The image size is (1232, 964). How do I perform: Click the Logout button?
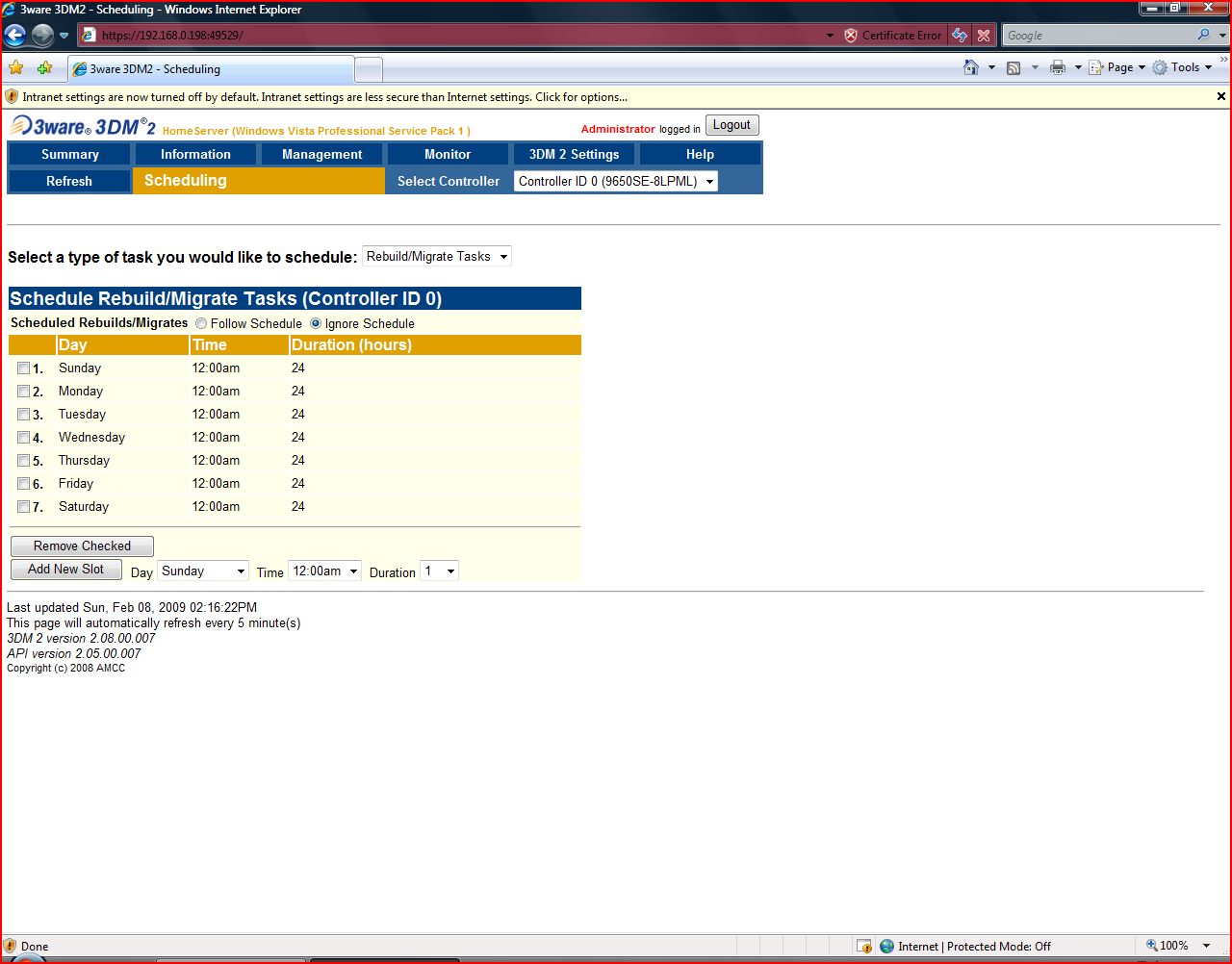click(731, 125)
